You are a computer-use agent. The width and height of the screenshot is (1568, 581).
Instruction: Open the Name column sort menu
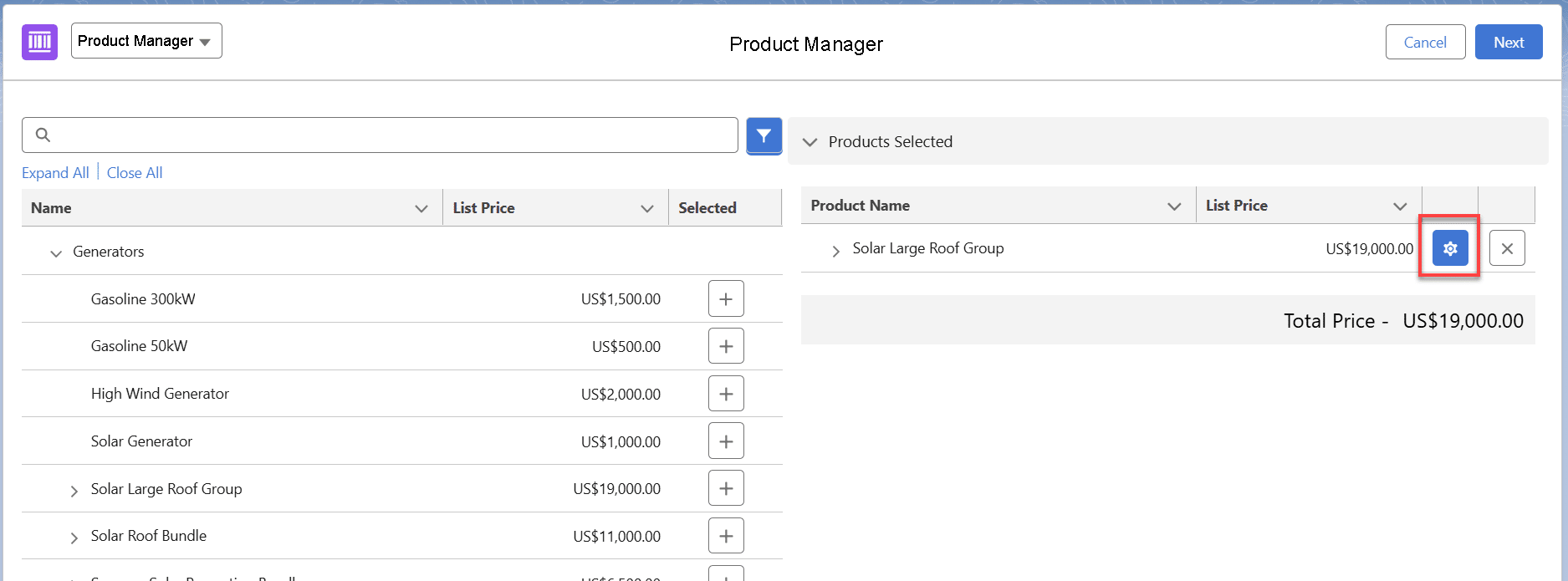click(421, 208)
